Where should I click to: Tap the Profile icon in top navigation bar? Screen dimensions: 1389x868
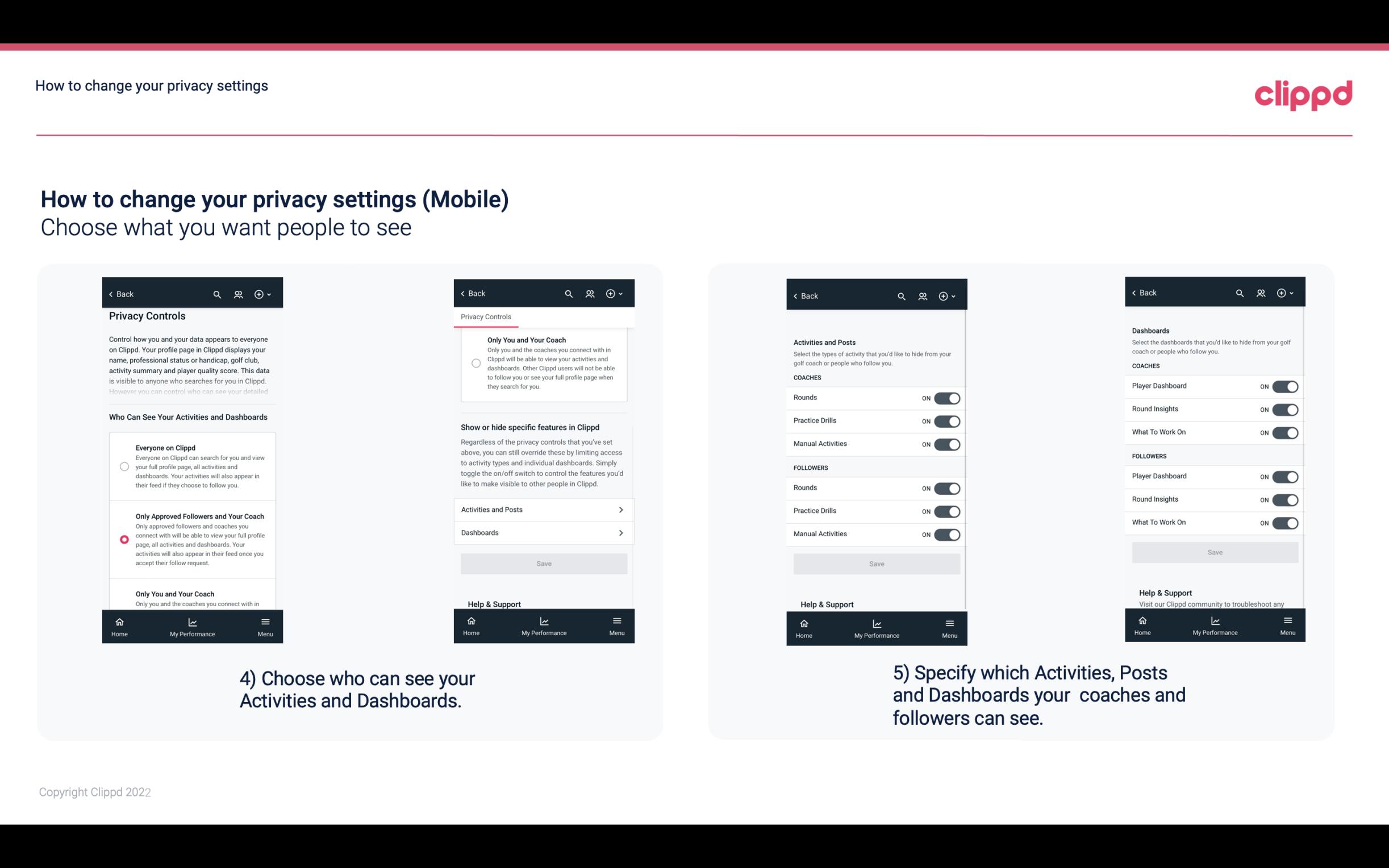click(x=238, y=294)
